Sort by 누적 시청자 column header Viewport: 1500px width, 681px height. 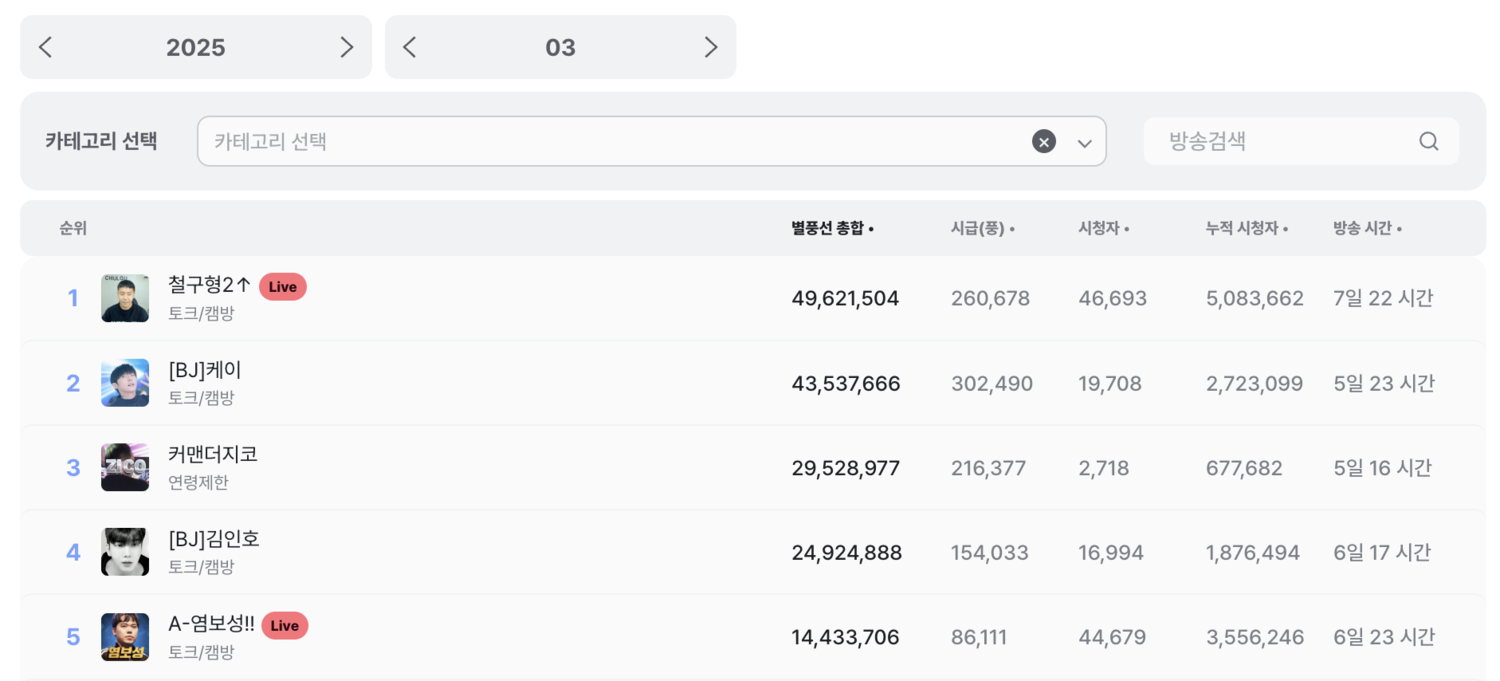tap(1246, 229)
